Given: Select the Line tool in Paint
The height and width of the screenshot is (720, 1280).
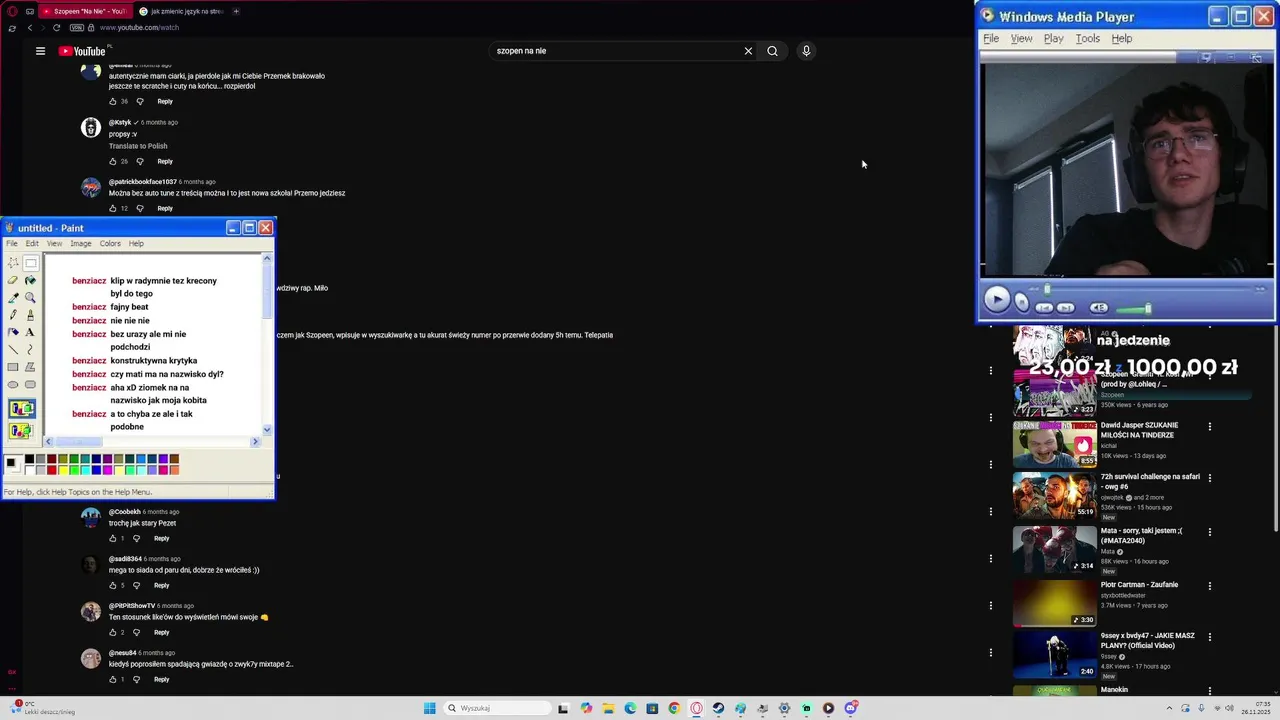Looking at the screenshot, I should (13, 349).
